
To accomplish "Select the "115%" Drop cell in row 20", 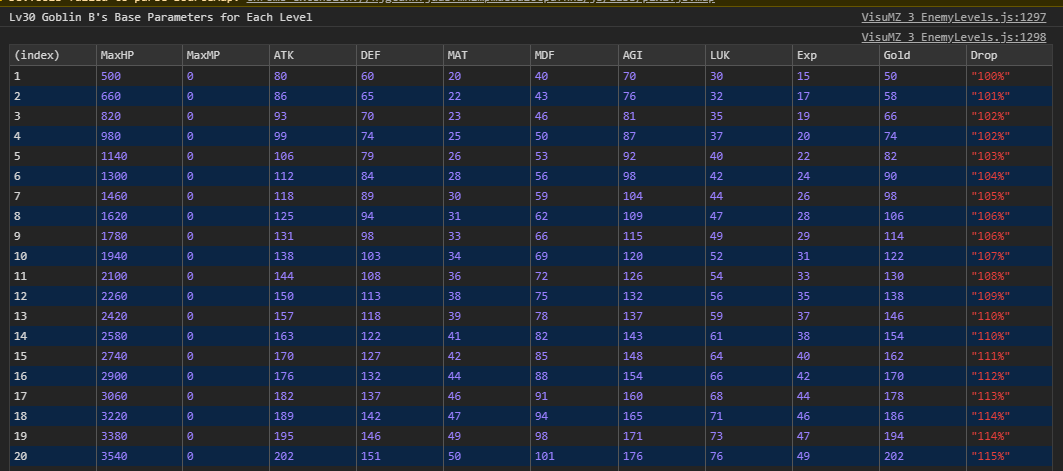I will pyautogui.click(x=990, y=455).
